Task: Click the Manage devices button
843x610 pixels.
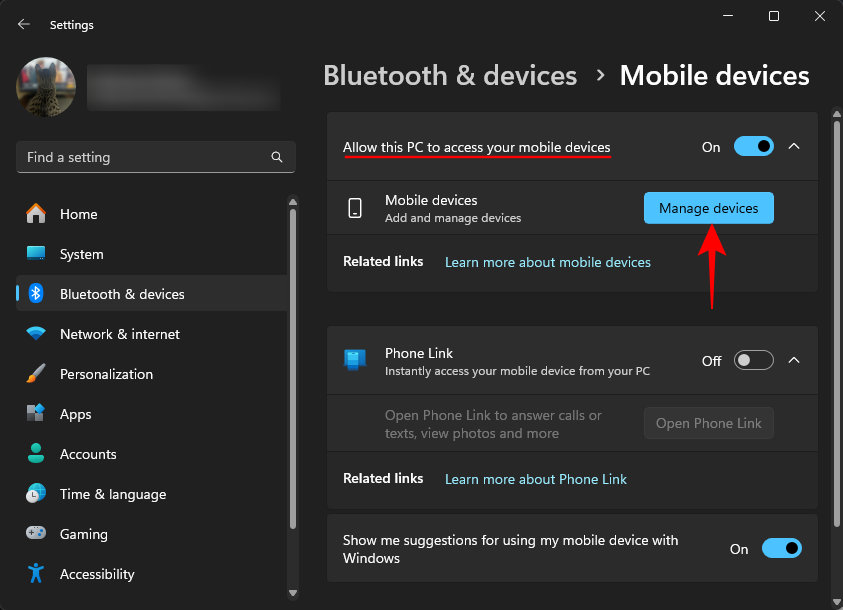Action: click(708, 208)
